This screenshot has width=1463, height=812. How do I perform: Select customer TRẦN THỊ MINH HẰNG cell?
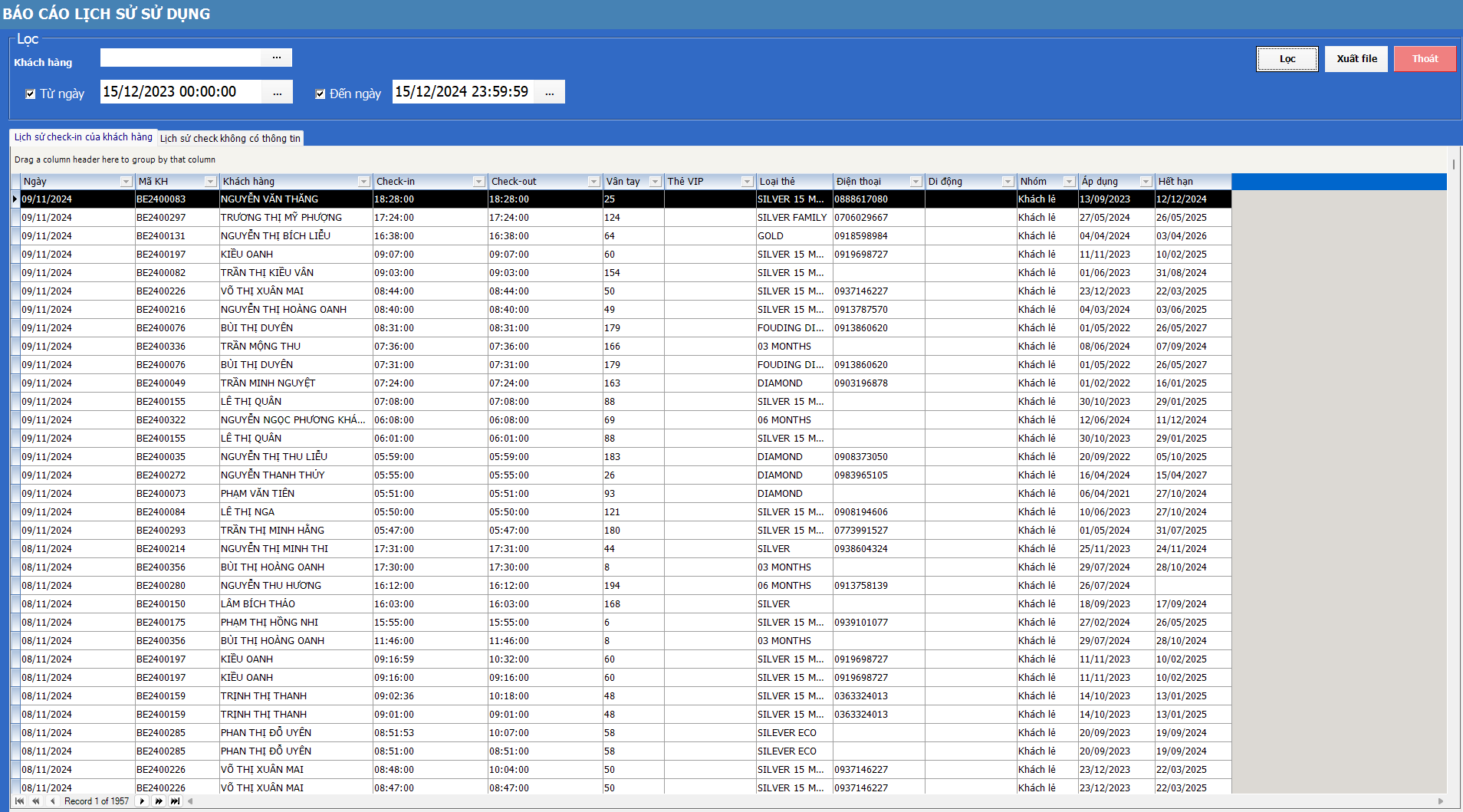click(296, 531)
